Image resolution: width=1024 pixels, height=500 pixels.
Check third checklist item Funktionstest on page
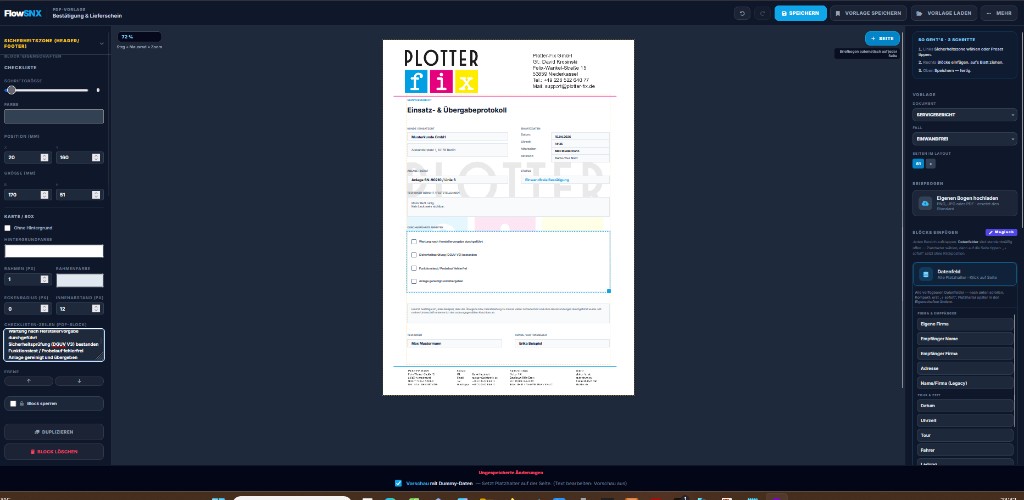click(414, 268)
